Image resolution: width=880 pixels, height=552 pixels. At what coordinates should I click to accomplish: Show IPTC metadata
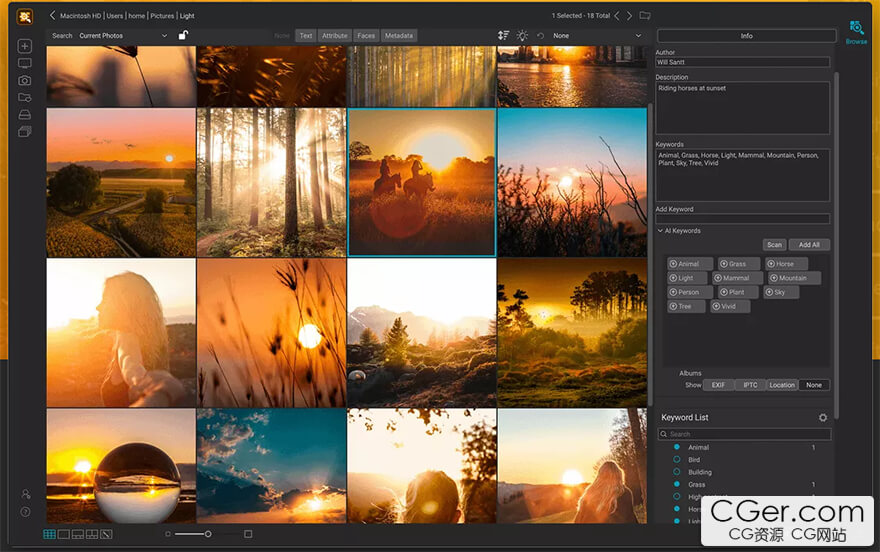click(750, 385)
